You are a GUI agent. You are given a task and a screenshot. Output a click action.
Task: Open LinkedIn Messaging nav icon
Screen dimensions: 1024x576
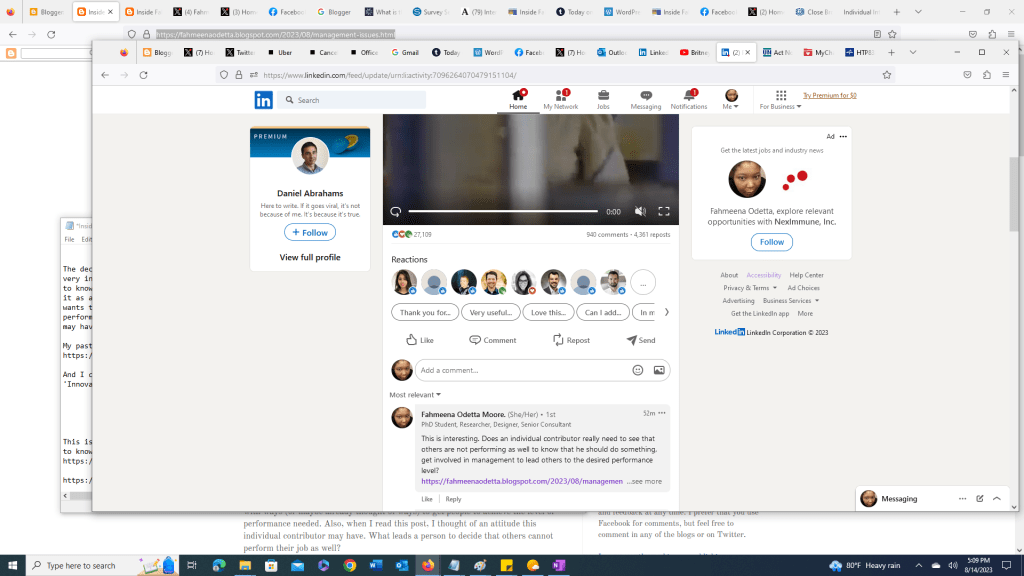(x=645, y=96)
